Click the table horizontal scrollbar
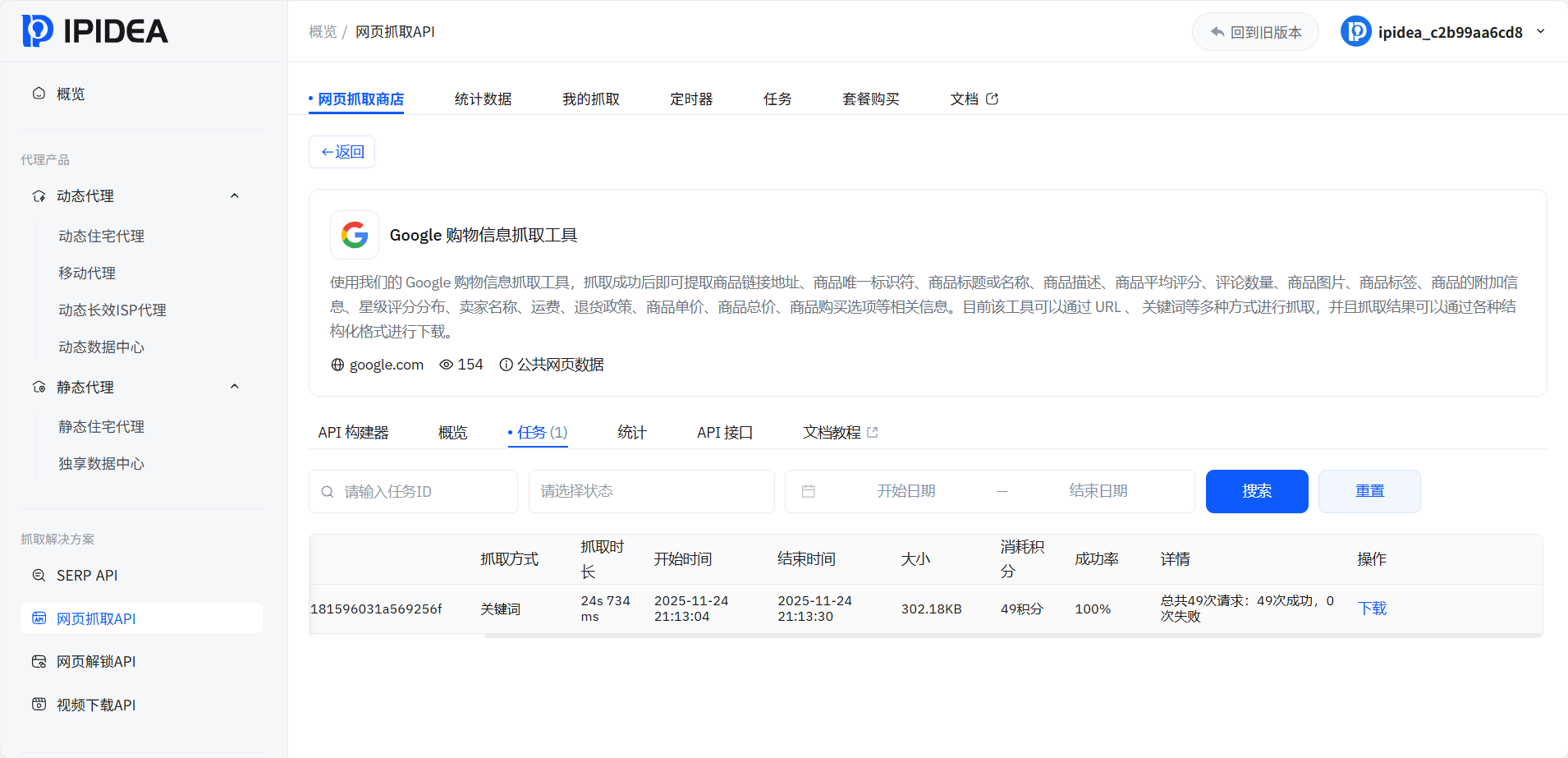This screenshot has height=758, width=1568. (1013, 636)
